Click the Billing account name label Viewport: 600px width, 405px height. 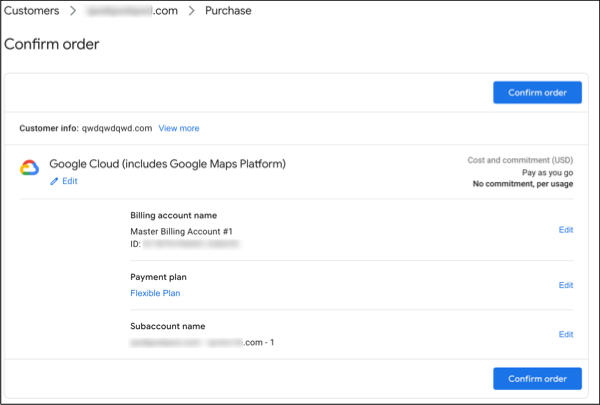pos(173,216)
